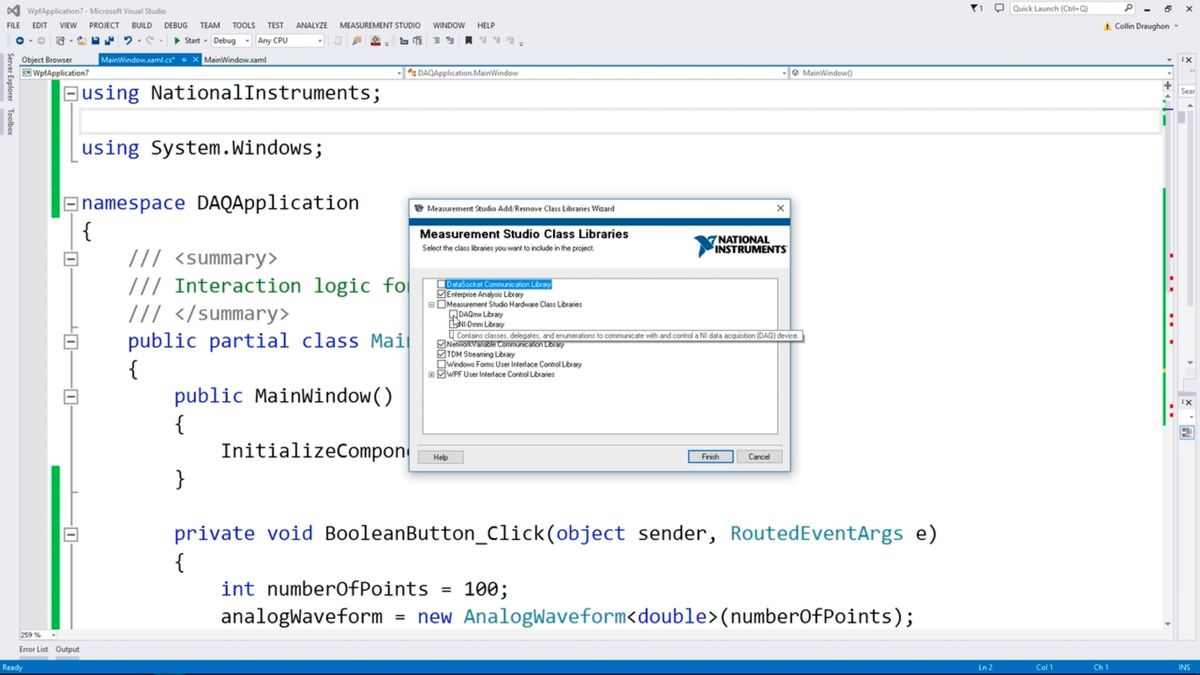Click Help in the wizard dialog
1200x675 pixels.
[440, 457]
